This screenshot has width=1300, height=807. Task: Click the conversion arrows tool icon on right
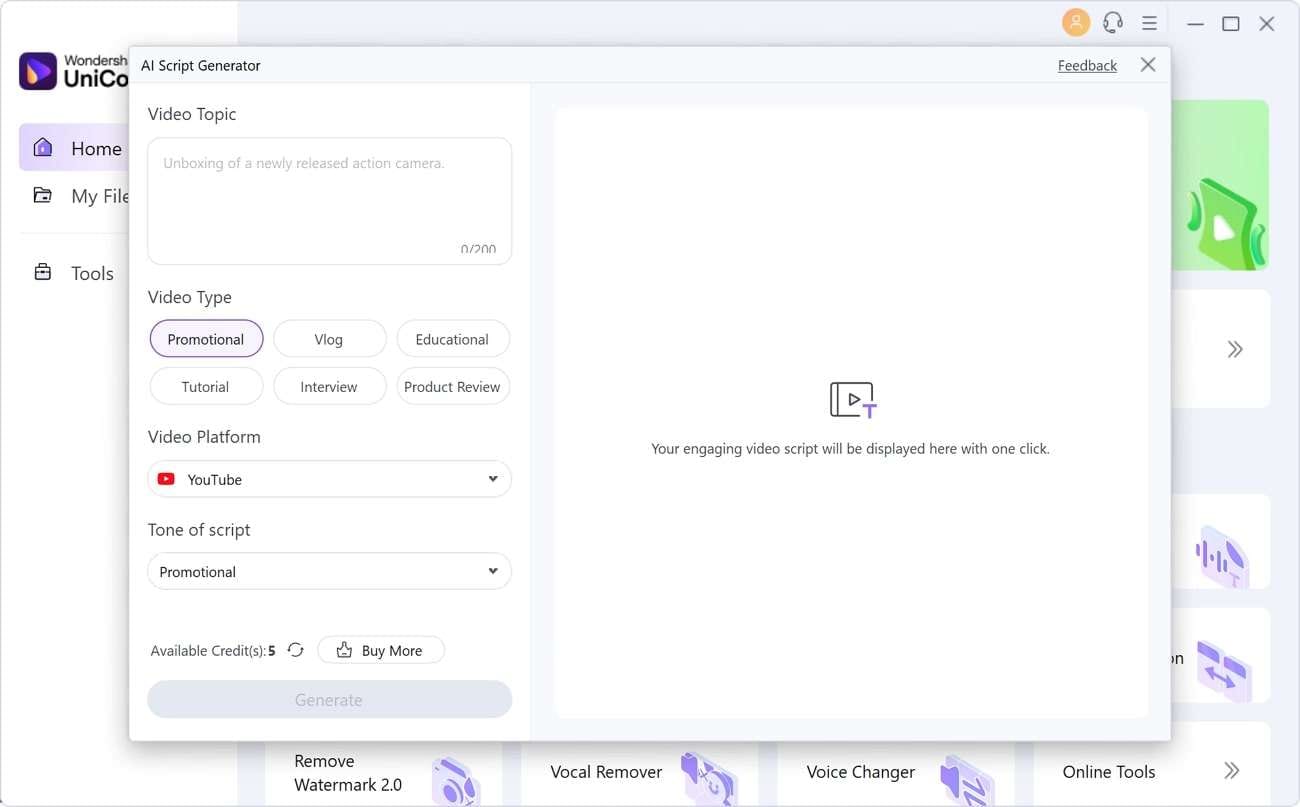(x=1224, y=669)
